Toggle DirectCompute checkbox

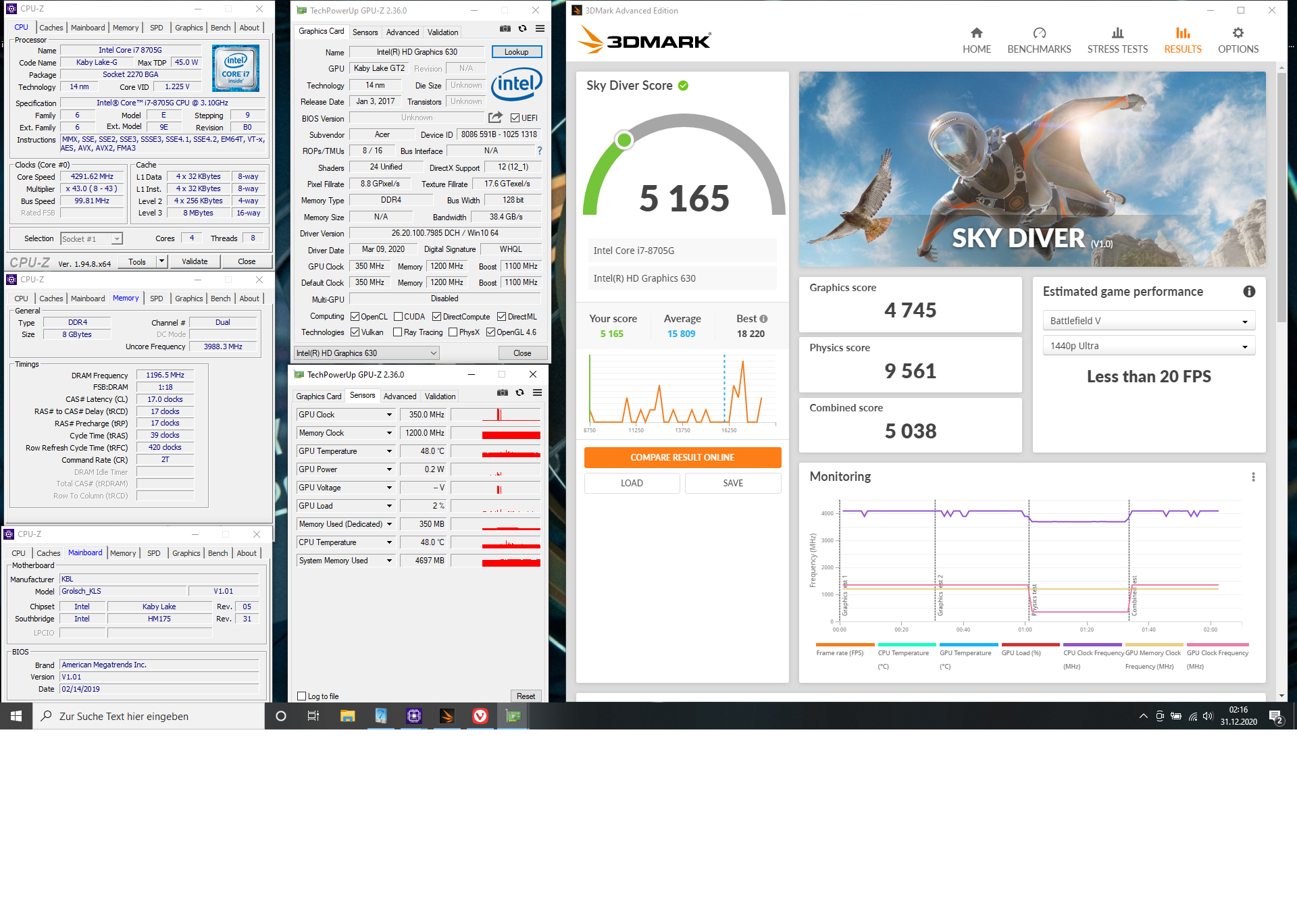pyautogui.click(x=437, y=317)
